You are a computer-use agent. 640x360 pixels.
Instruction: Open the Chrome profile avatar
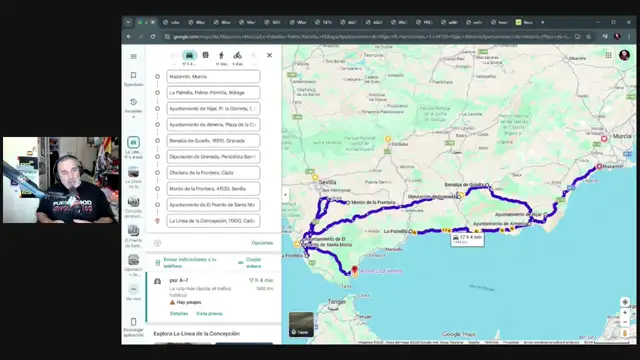(x=617, y=36)
